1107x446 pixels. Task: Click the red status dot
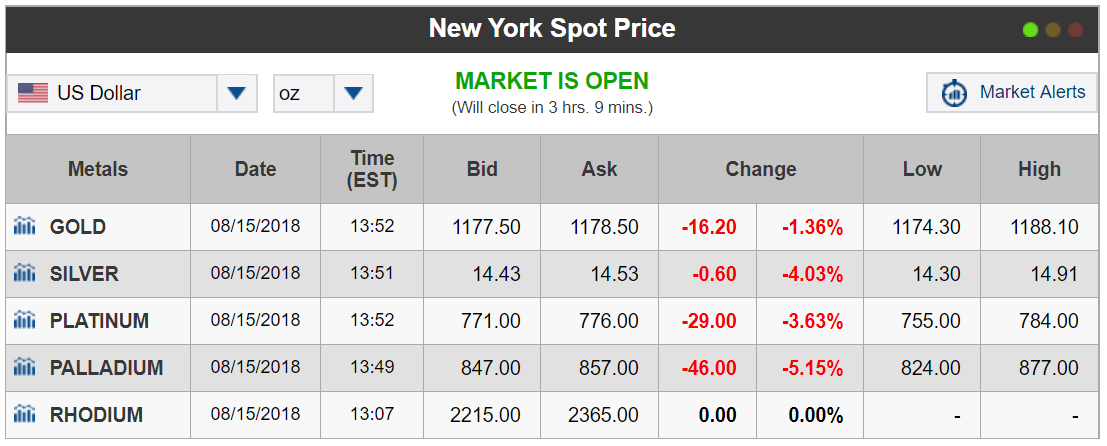(1075, 30)
